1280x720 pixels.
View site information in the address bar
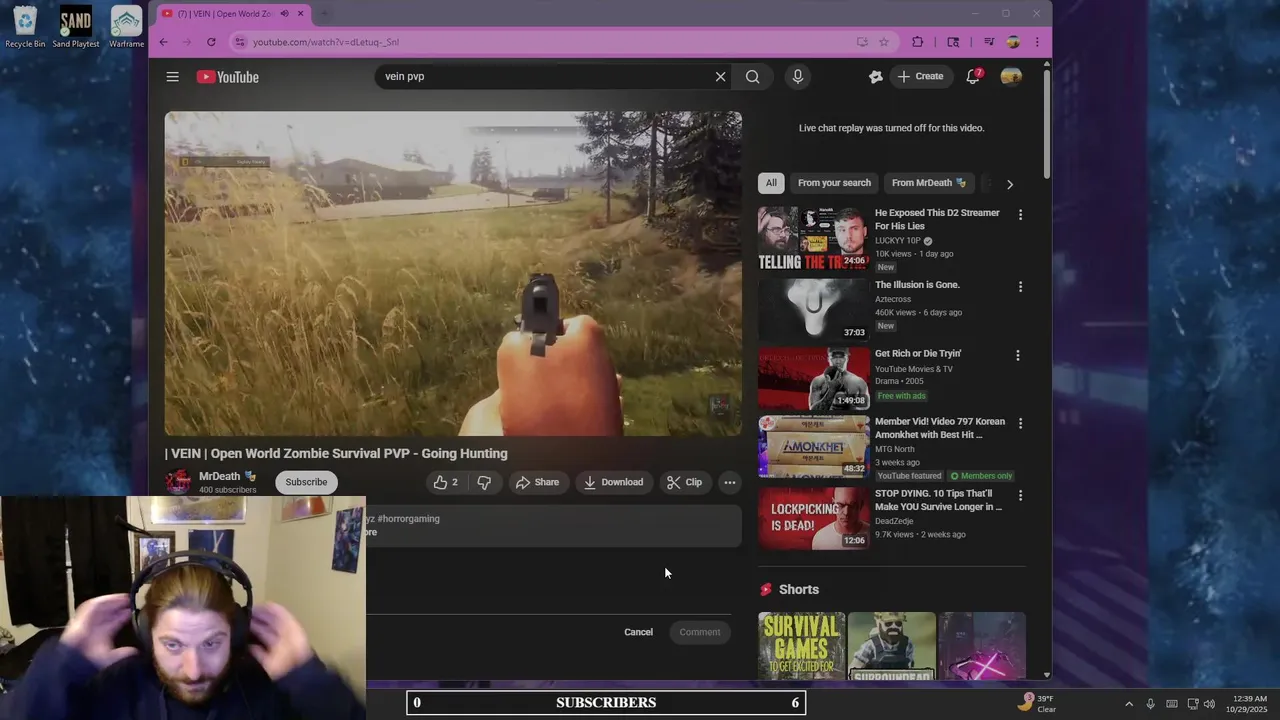click(x=239, y=42)
